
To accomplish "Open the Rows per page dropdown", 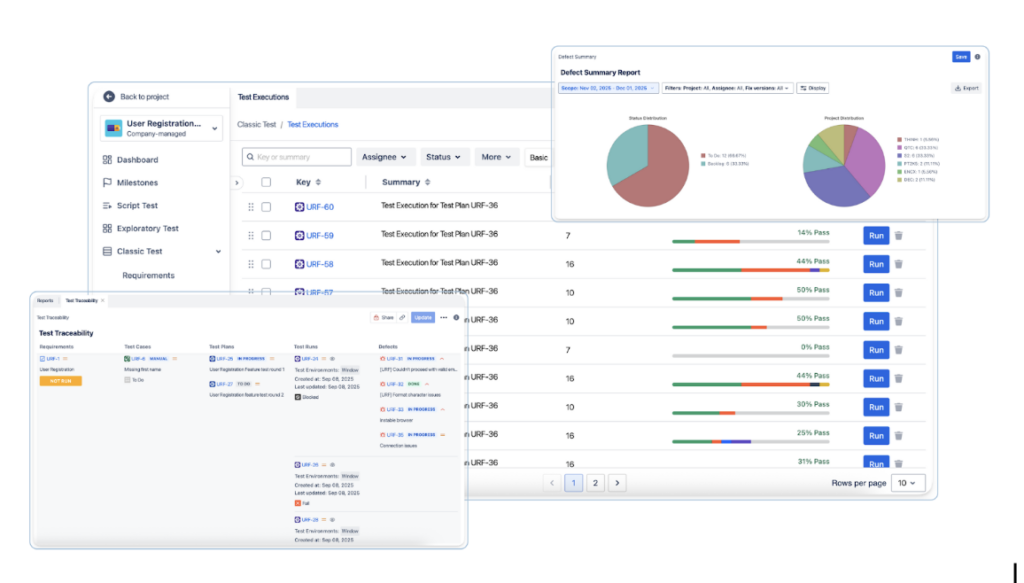I will (908, 483).
